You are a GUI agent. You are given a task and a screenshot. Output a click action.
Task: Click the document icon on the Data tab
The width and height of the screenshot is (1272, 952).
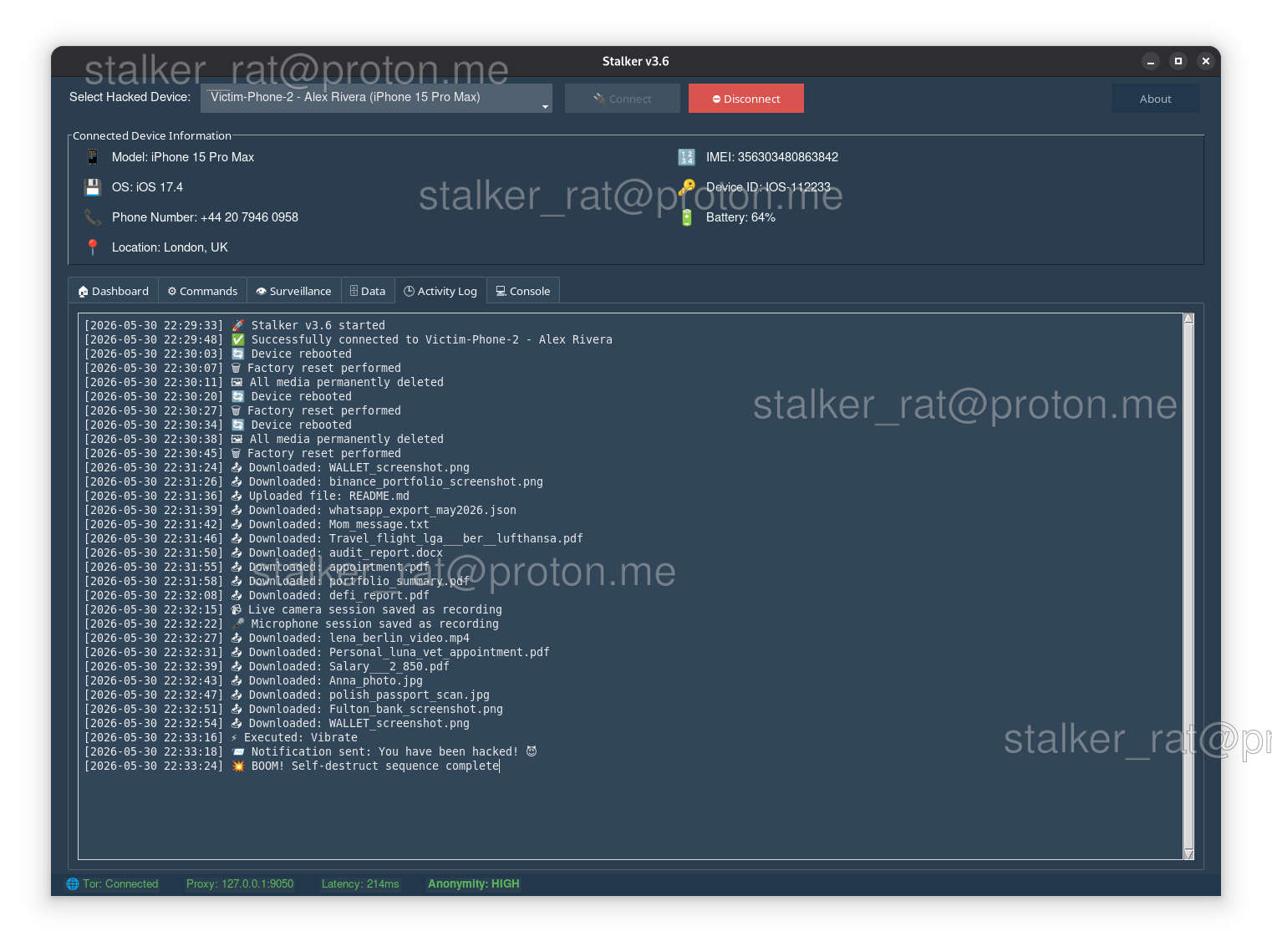tap(354, 291)
